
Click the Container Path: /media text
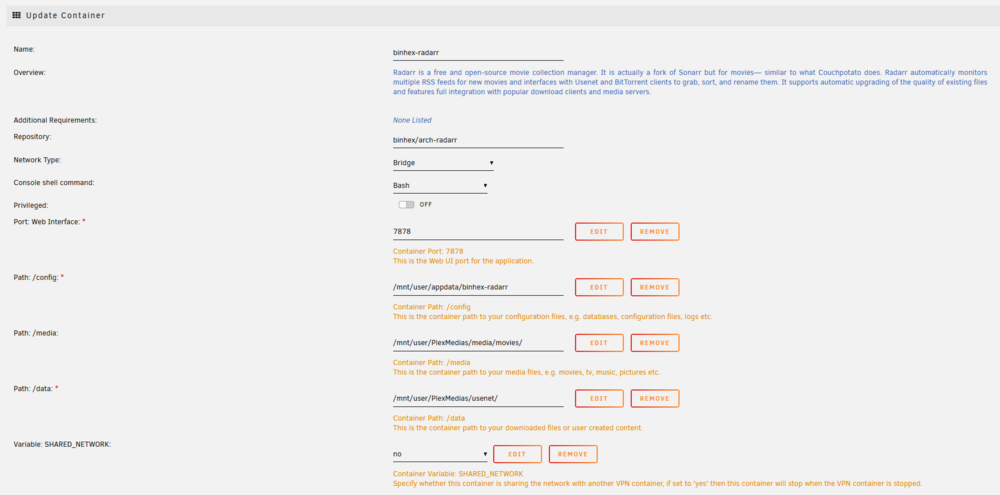point(431,362)
